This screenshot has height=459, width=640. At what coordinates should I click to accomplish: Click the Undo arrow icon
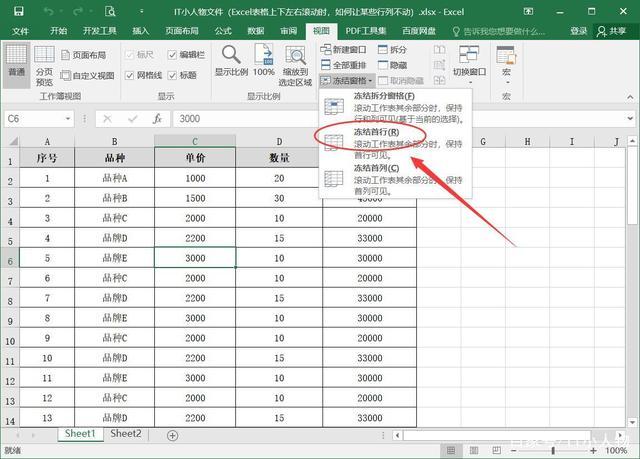tap(48, 11)
